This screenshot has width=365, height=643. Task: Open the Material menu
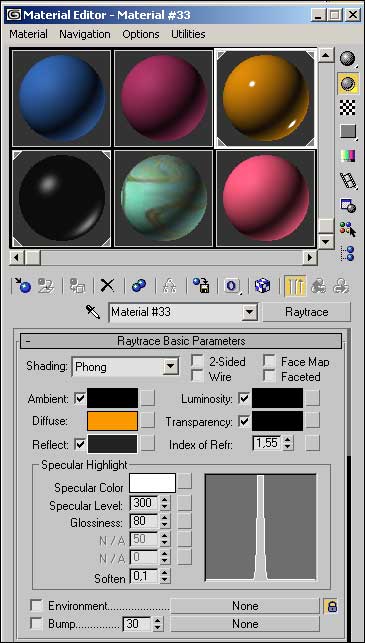28,34
